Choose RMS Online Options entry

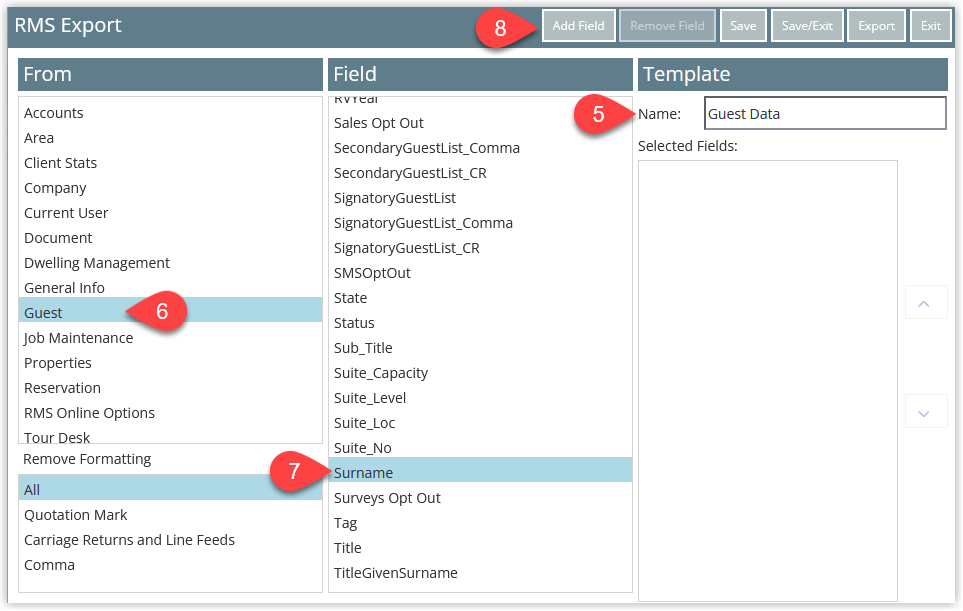170,413
